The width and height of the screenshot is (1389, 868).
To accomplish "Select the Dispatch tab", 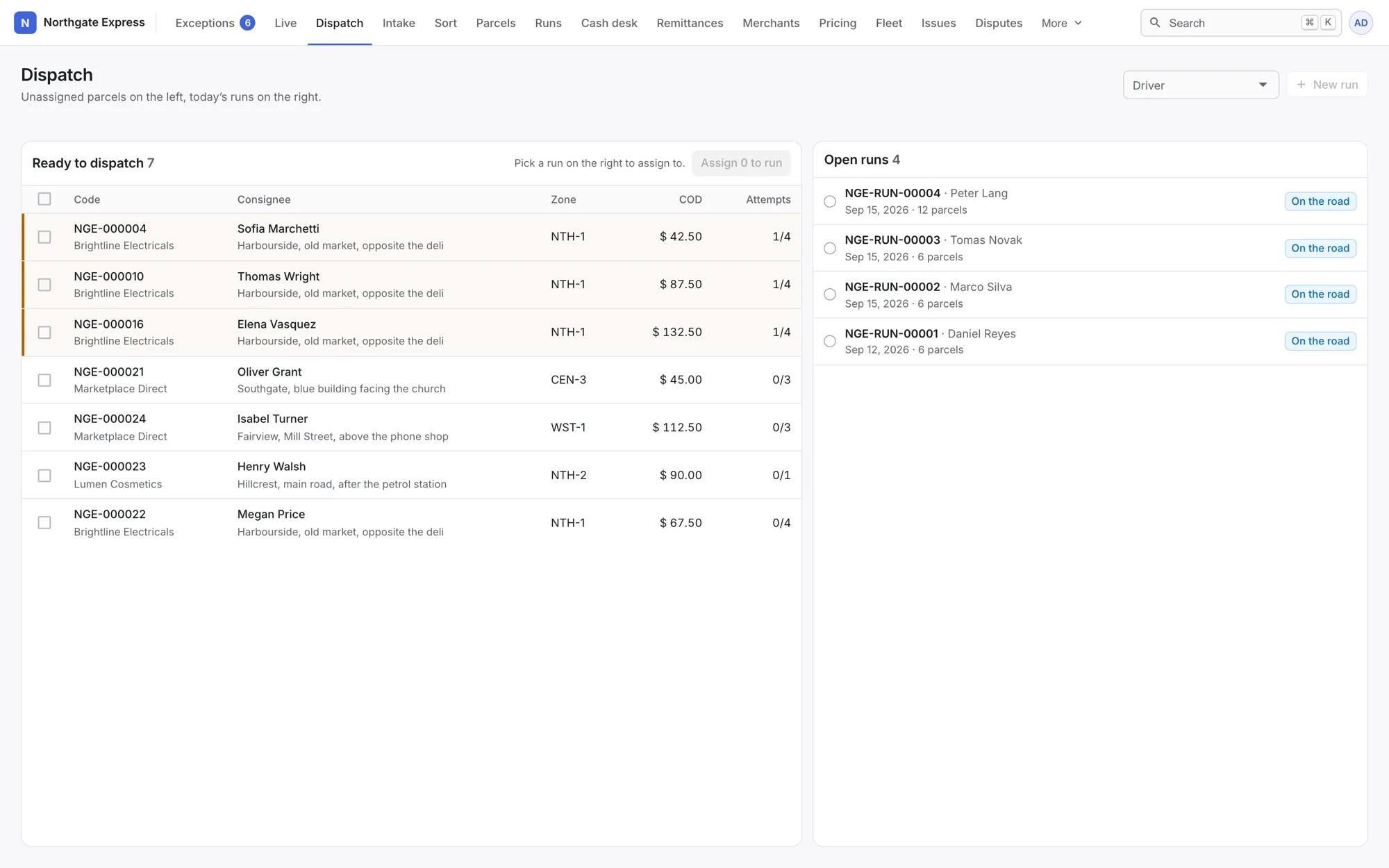I will tap(340, 23).
